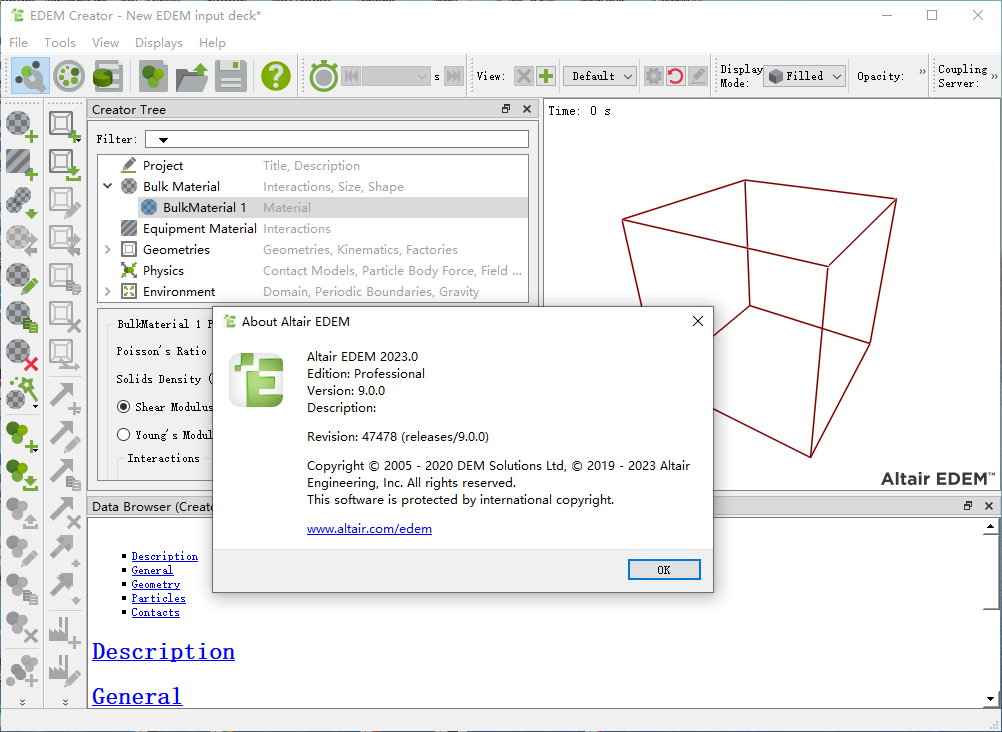The image size is (1002, 732).
Task: Show more geometry toolbar icons (bottom chevron)
Action: 65,702
